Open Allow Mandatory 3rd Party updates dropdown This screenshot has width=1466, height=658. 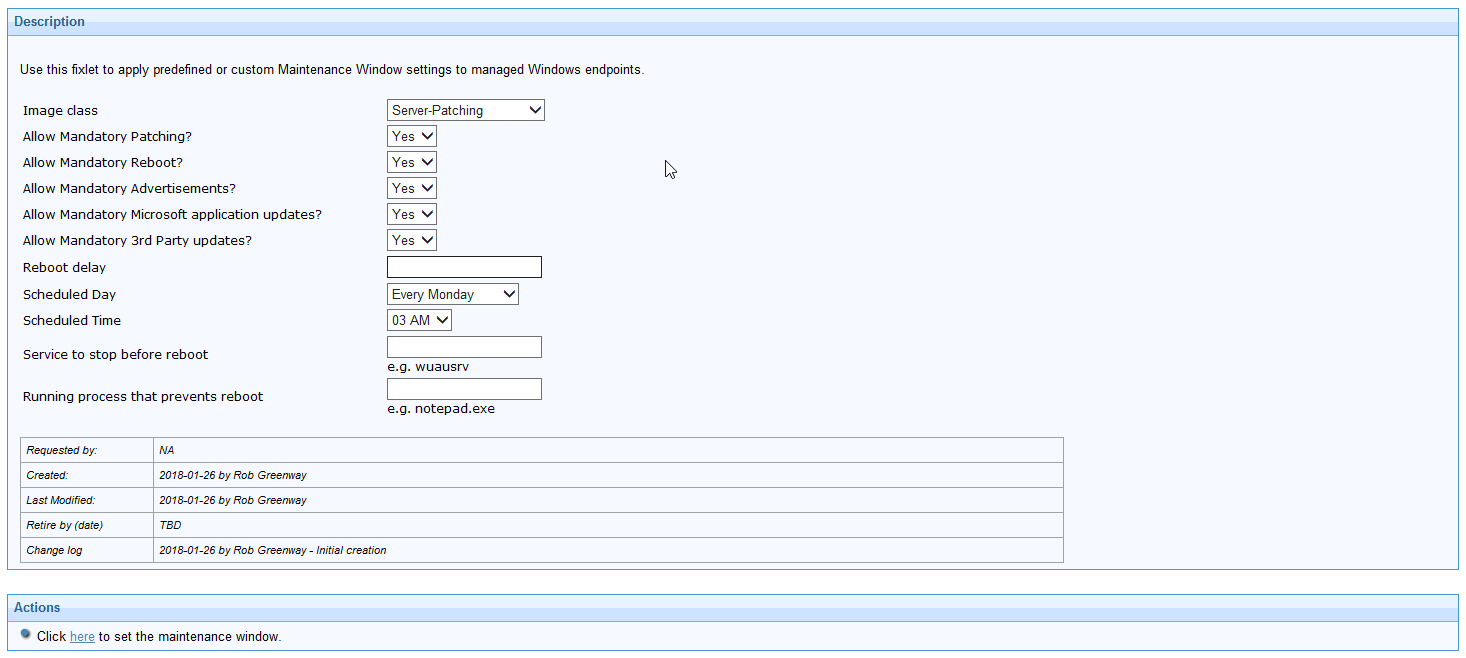click(412, 240)
